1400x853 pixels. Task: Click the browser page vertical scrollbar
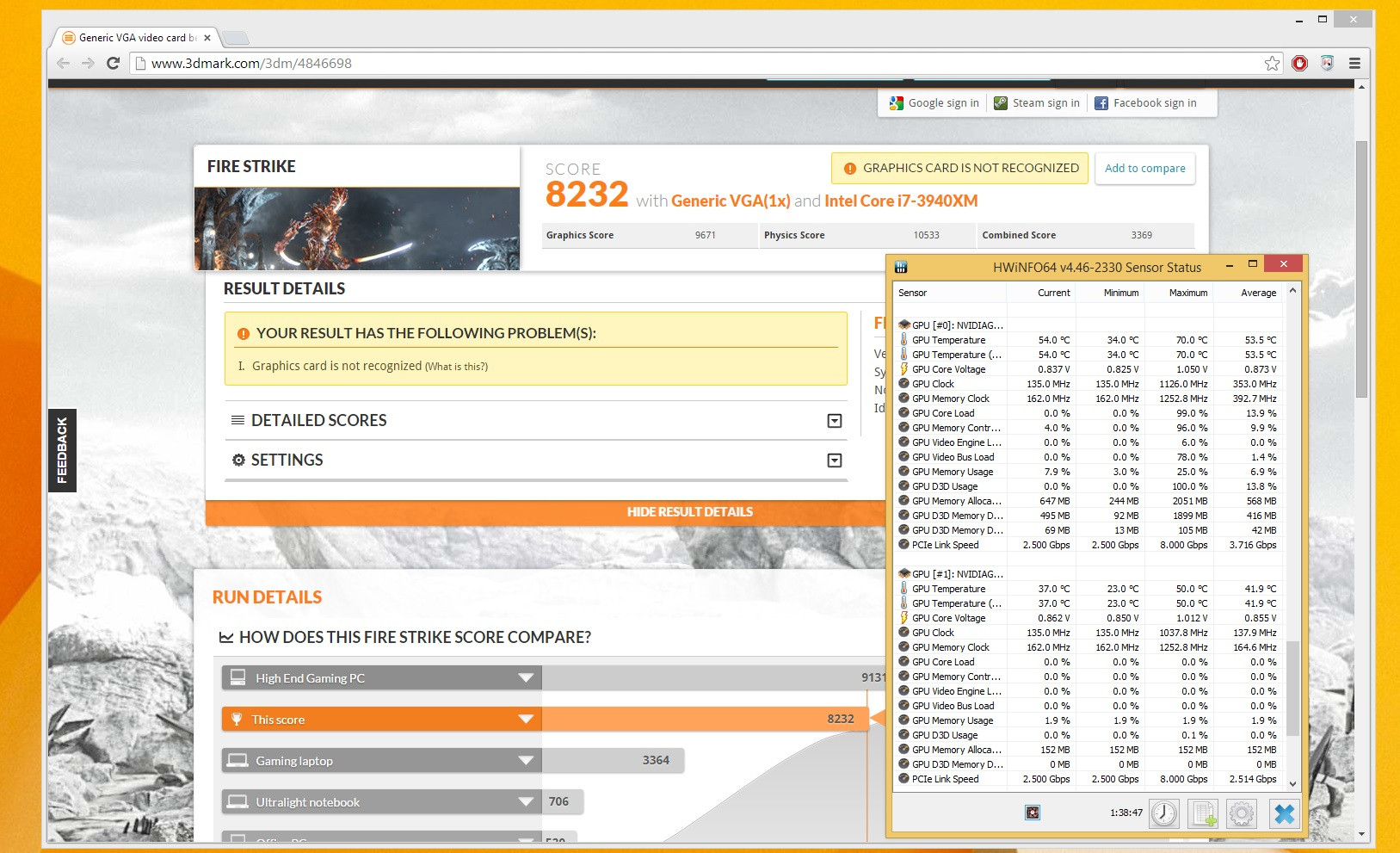point(1361,269)
